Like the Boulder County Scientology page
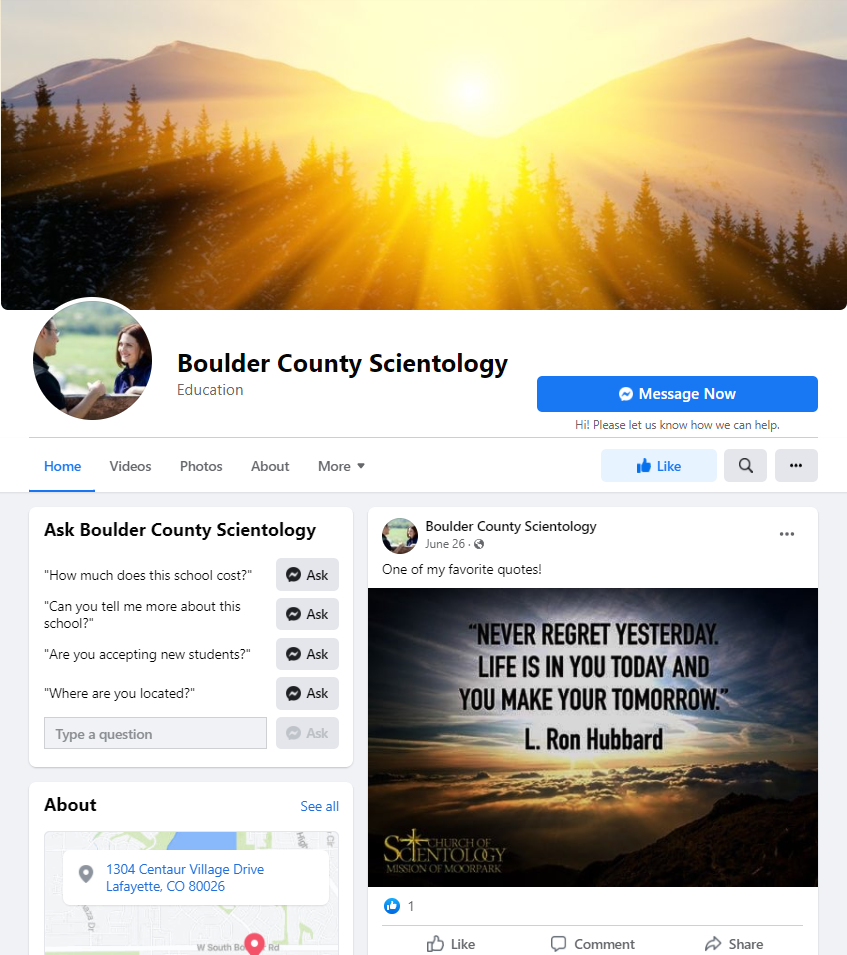The height and width of the screenshot is (955, 847). click(659, 466)
